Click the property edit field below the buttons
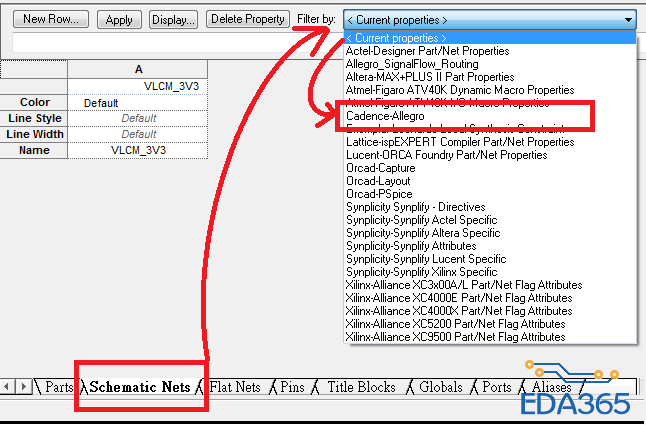 point(178,42)
